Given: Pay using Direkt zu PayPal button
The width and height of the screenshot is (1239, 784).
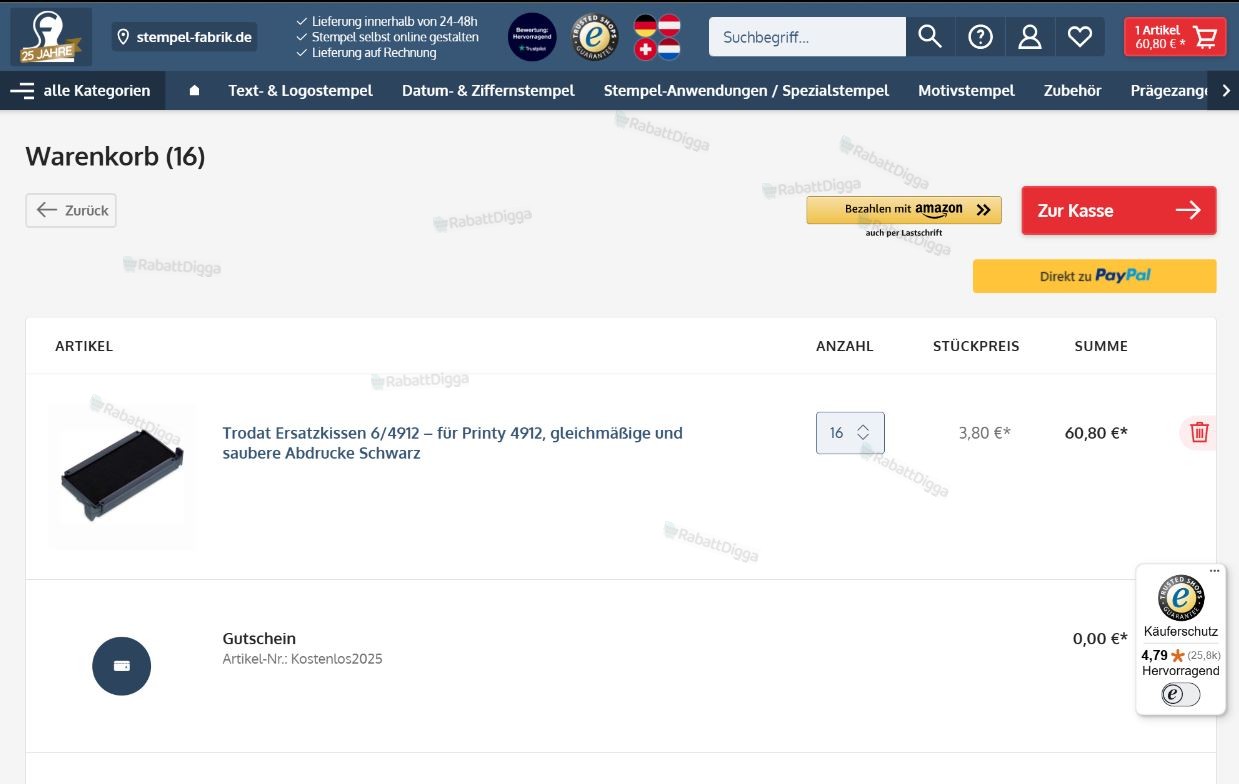Looking at the screenshot, I should click(1095, 276).
